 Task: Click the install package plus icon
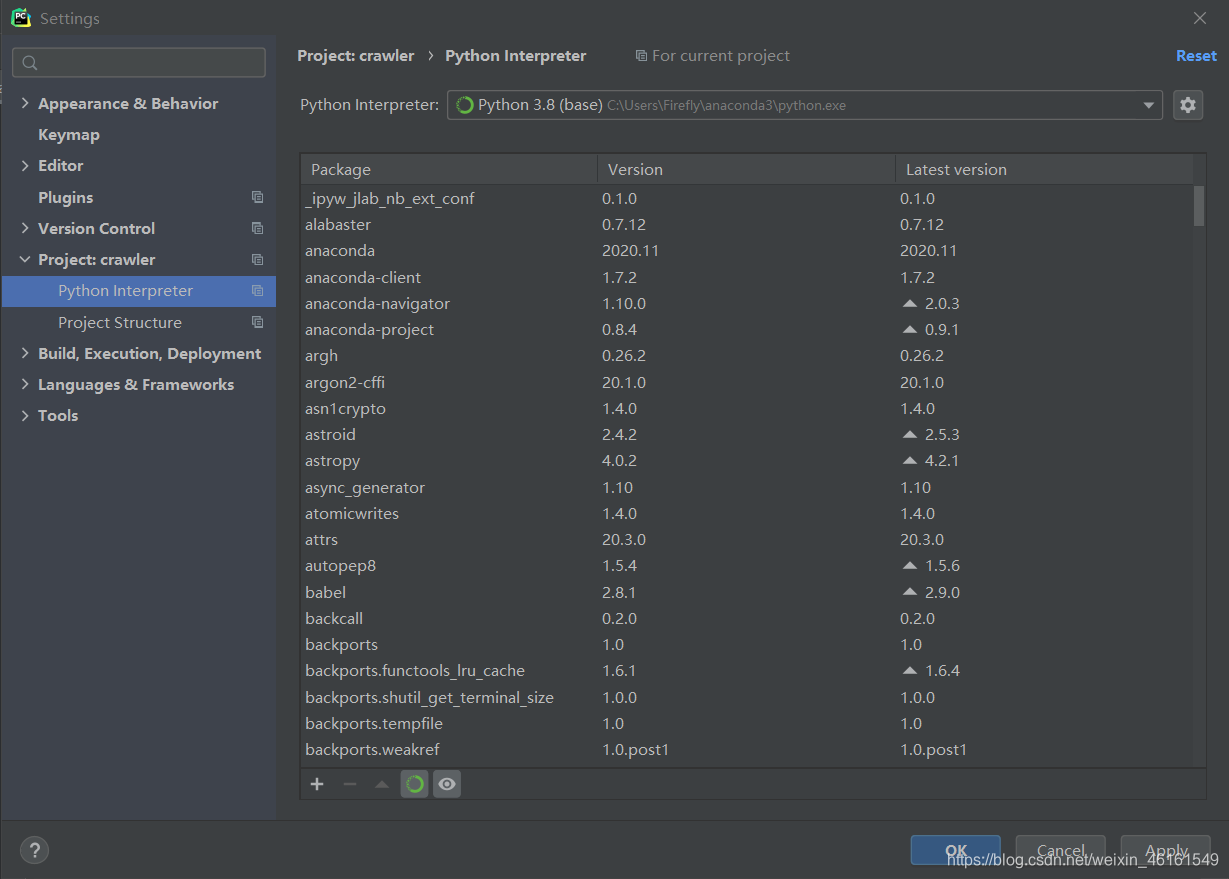[317, 784]
